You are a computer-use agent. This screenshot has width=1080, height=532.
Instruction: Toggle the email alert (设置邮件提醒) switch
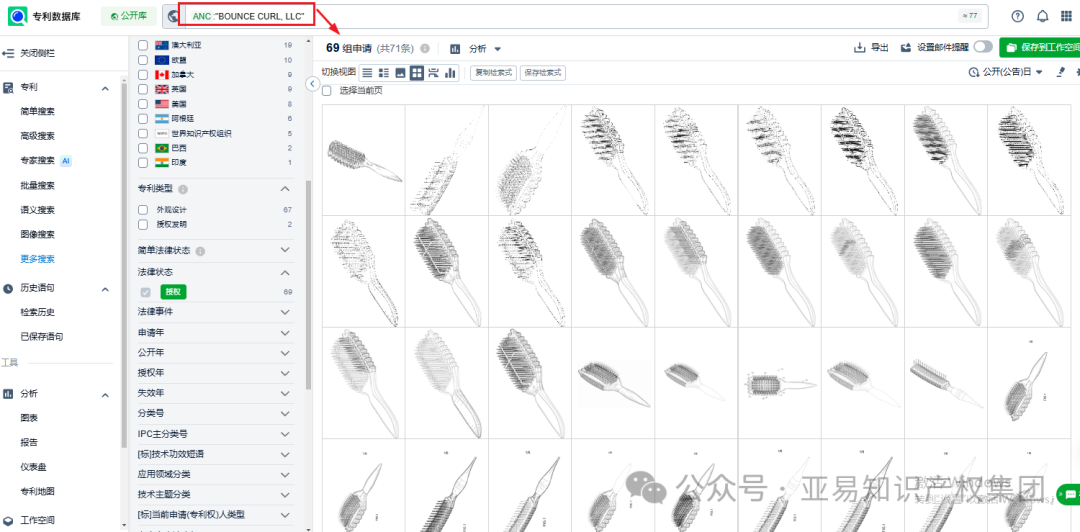(x=983, y=47)
